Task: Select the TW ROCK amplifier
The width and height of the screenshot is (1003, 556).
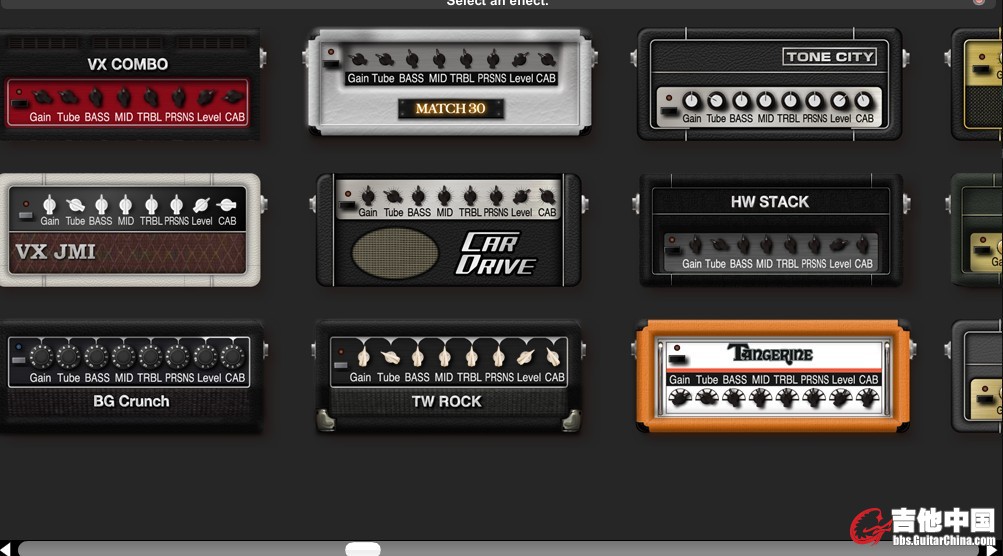Action: click(x=449, y=377)
